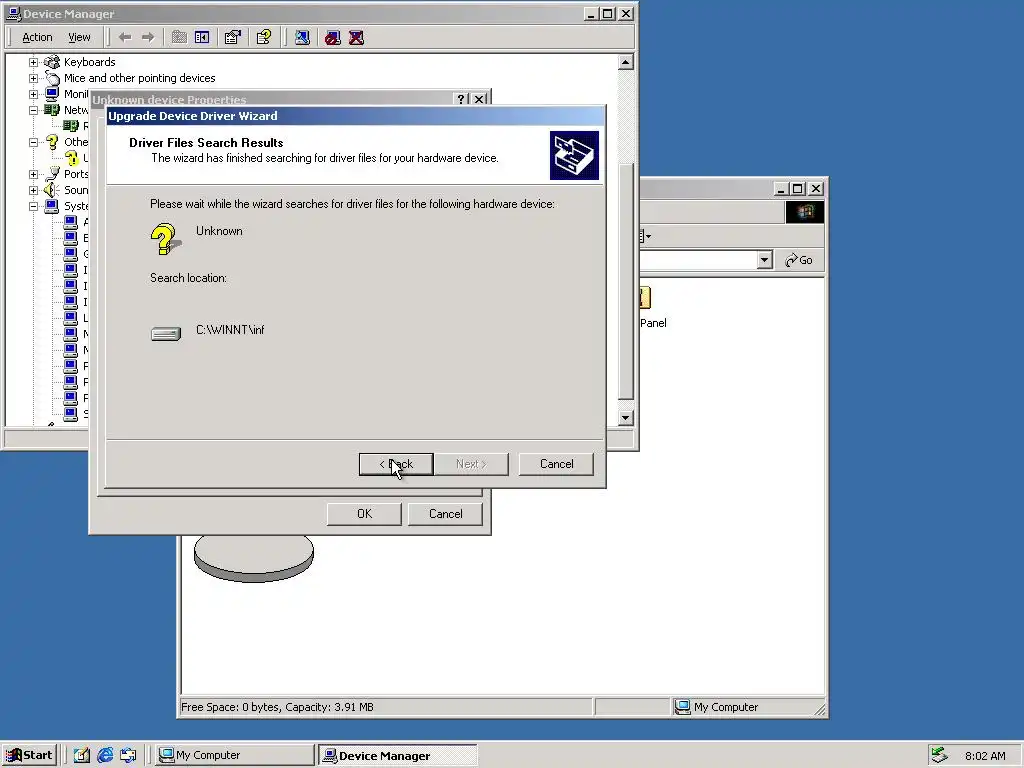Select the System devices computer icon

(52, 206)
